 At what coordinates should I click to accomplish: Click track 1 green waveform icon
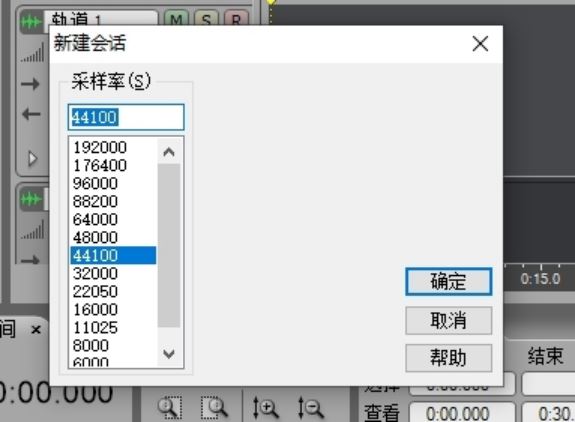tap(31, 22)
